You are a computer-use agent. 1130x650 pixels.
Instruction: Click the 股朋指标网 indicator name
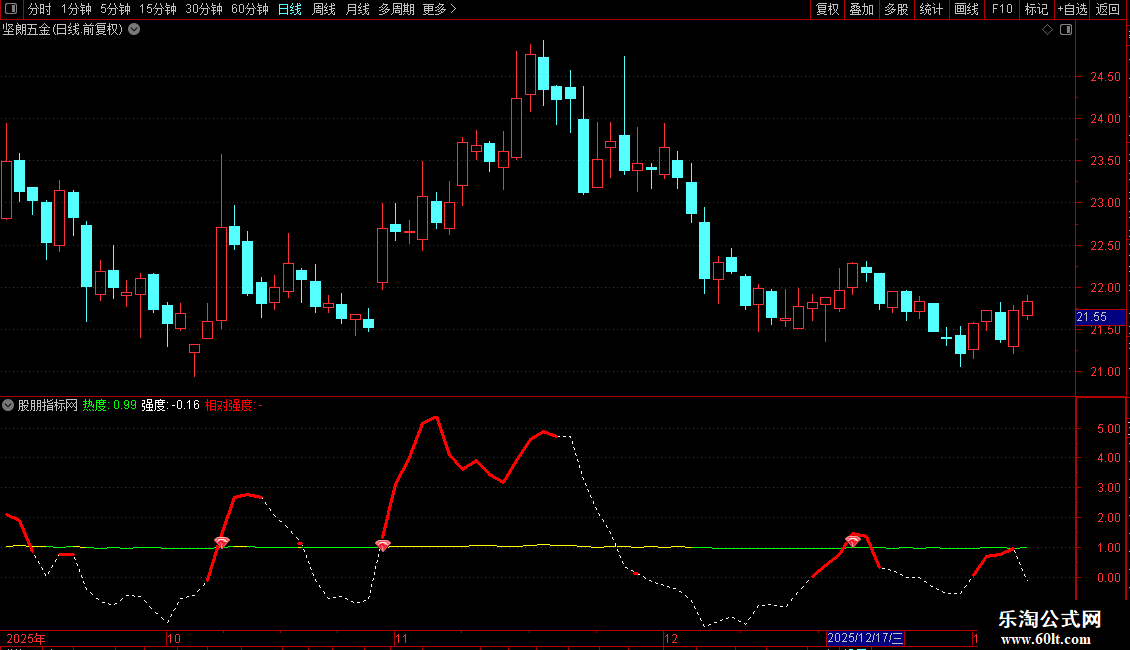[x=48, y=405]
